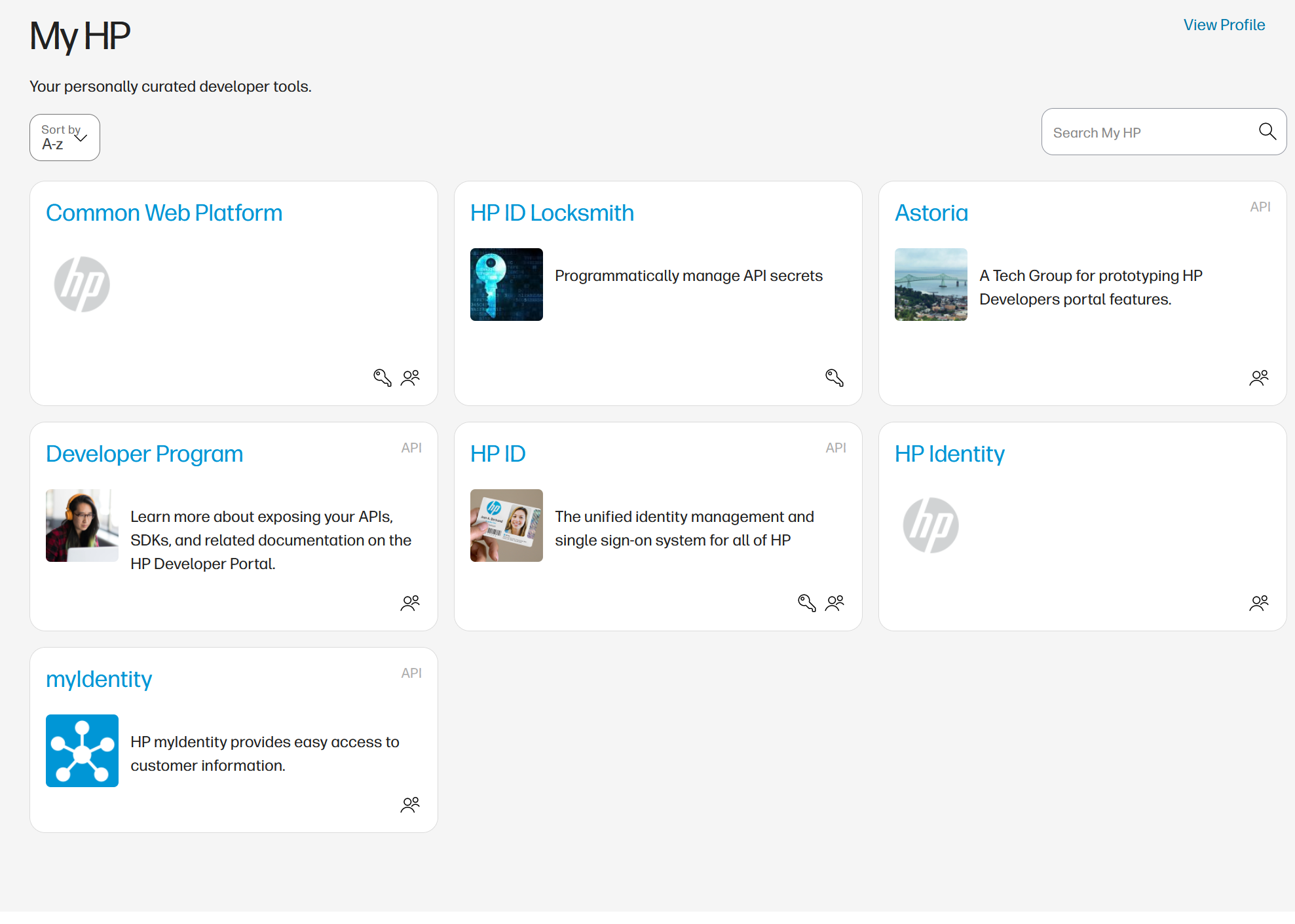Viewport: 1295px width, 924px height.
Task: Click the group icon on Developer Program card
Action: [411, 603]
